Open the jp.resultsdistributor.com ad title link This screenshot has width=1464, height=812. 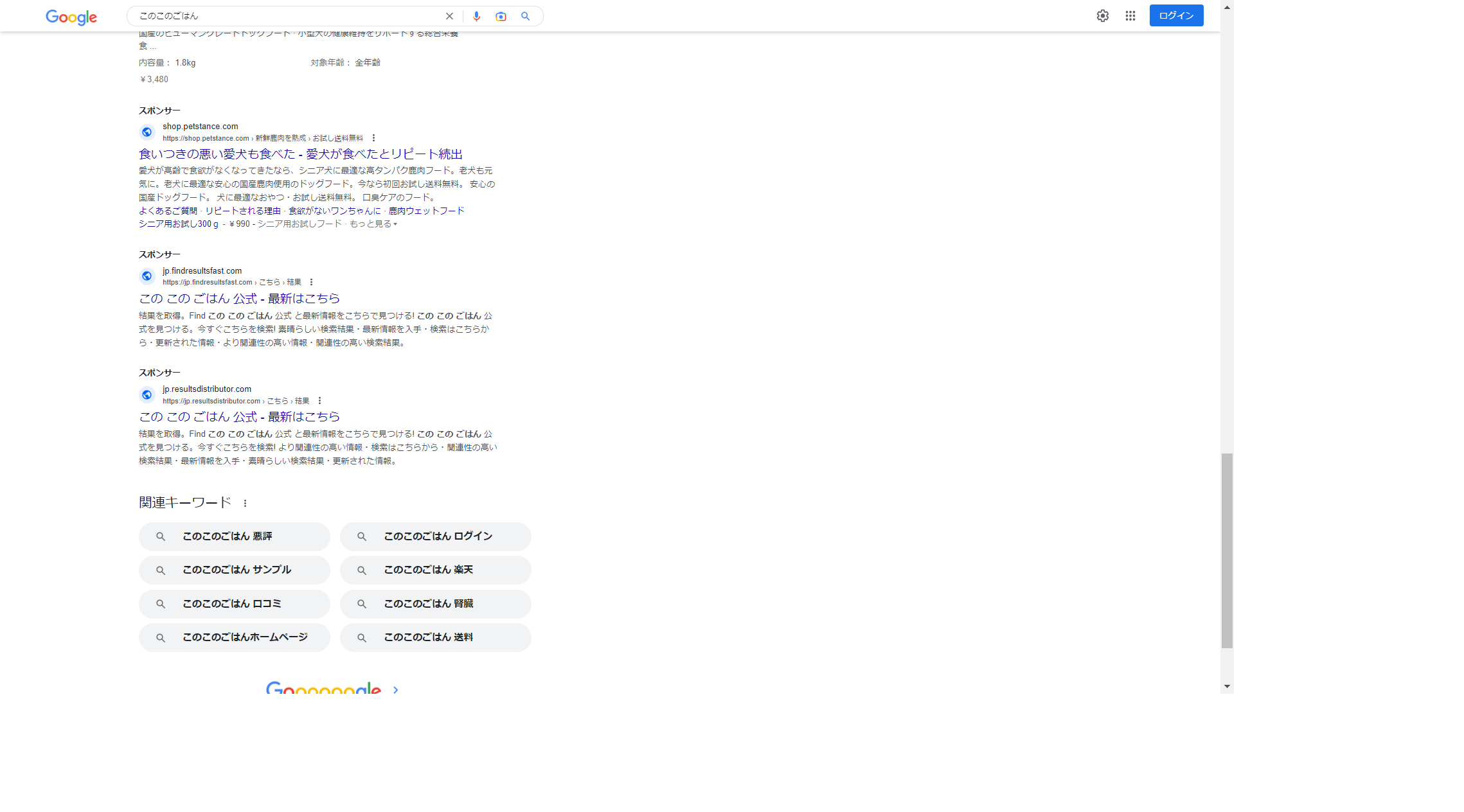tap(239, 417)
